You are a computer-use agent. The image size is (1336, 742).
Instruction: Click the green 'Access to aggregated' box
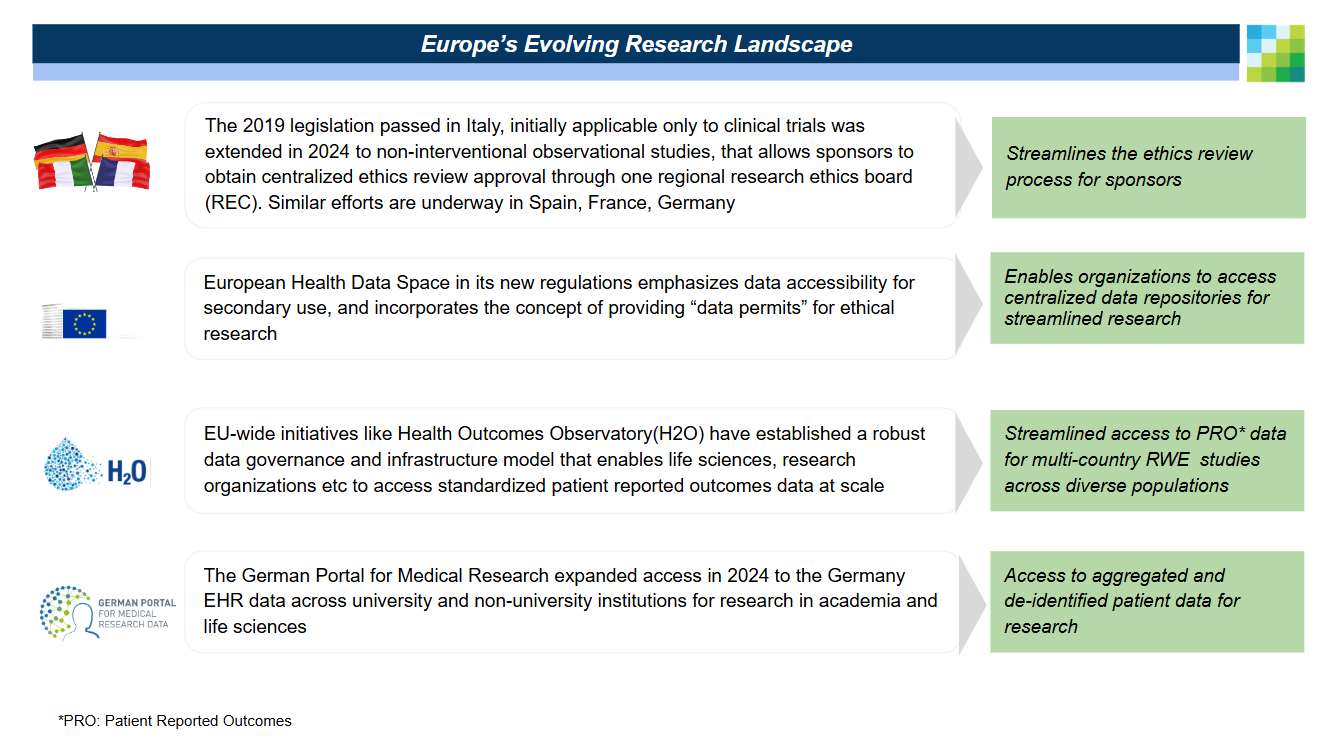pyautogui.click(x=1147, y=602)
